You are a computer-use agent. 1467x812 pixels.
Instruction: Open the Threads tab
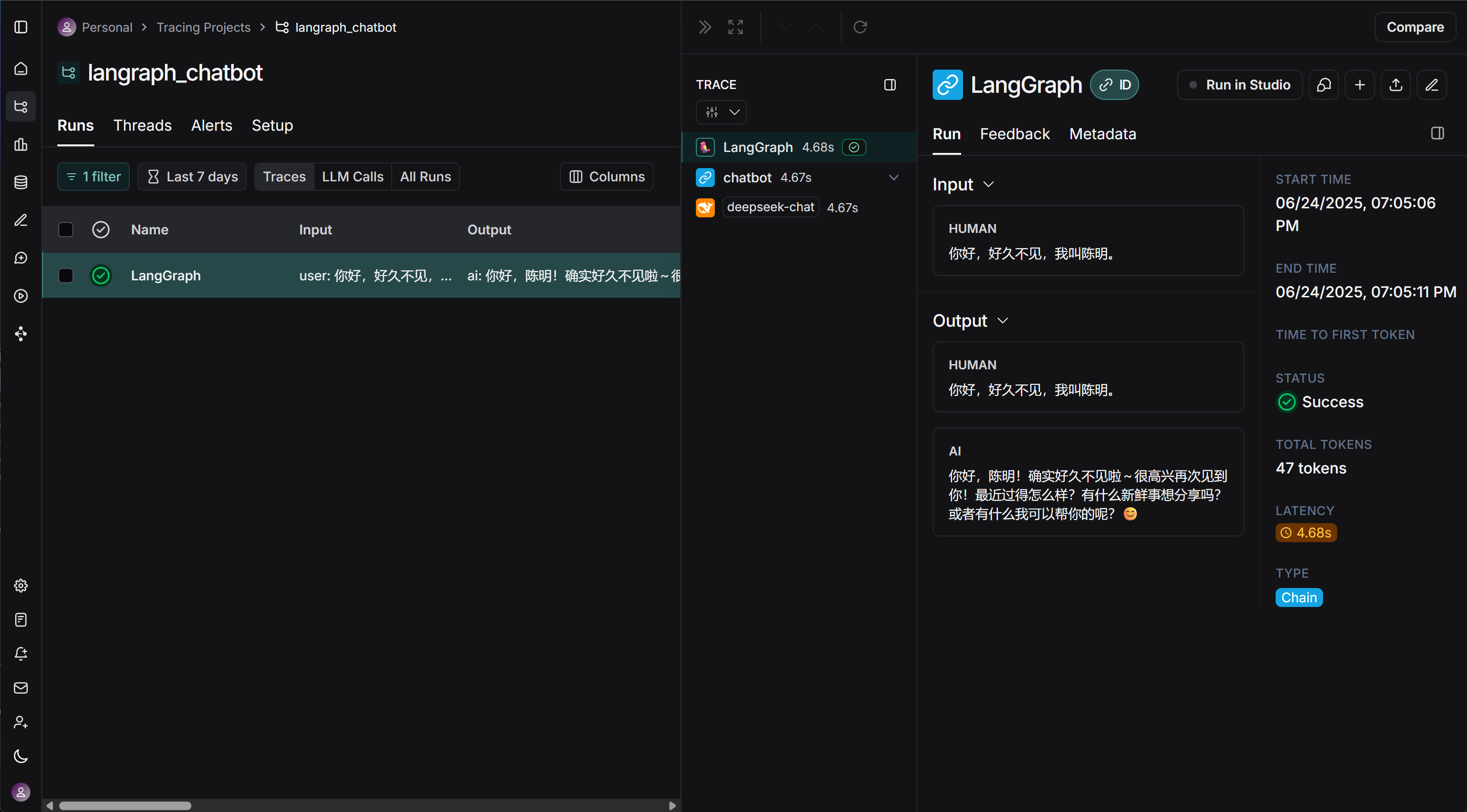[x=143, y=125]
